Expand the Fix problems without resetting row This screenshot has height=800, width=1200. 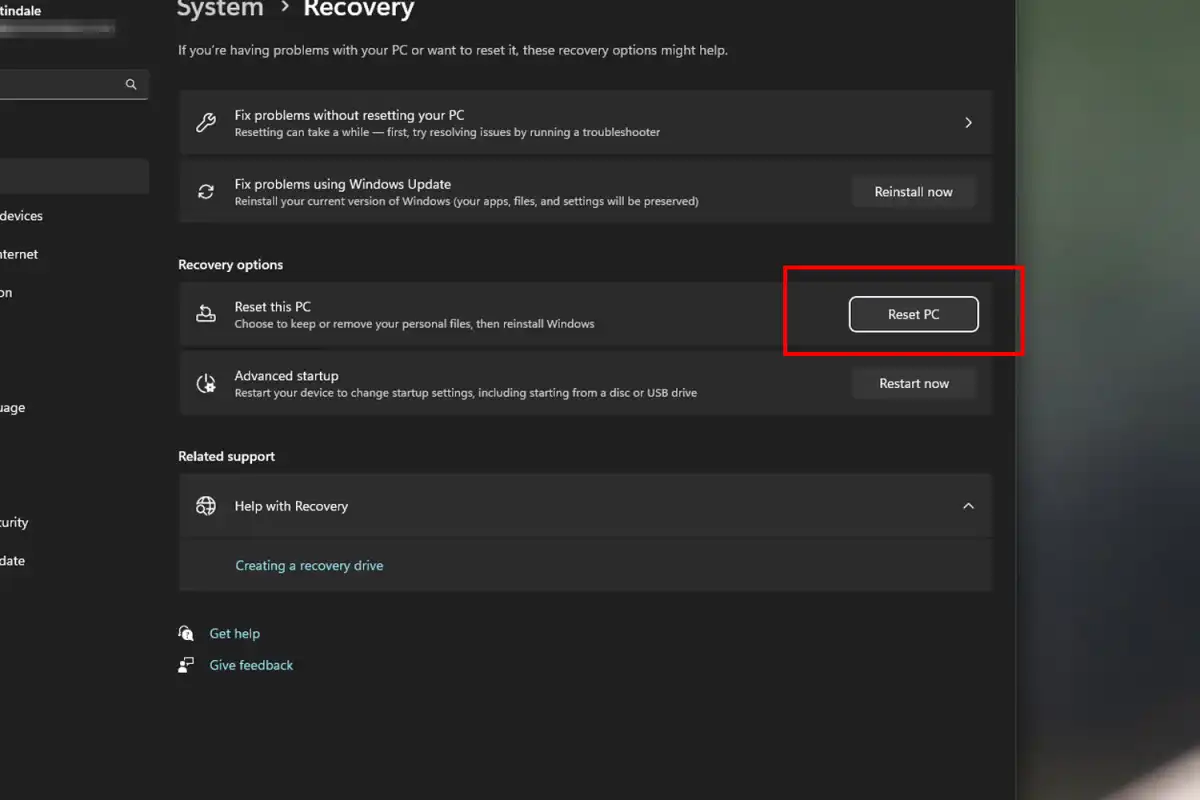[x=580, y=123]
